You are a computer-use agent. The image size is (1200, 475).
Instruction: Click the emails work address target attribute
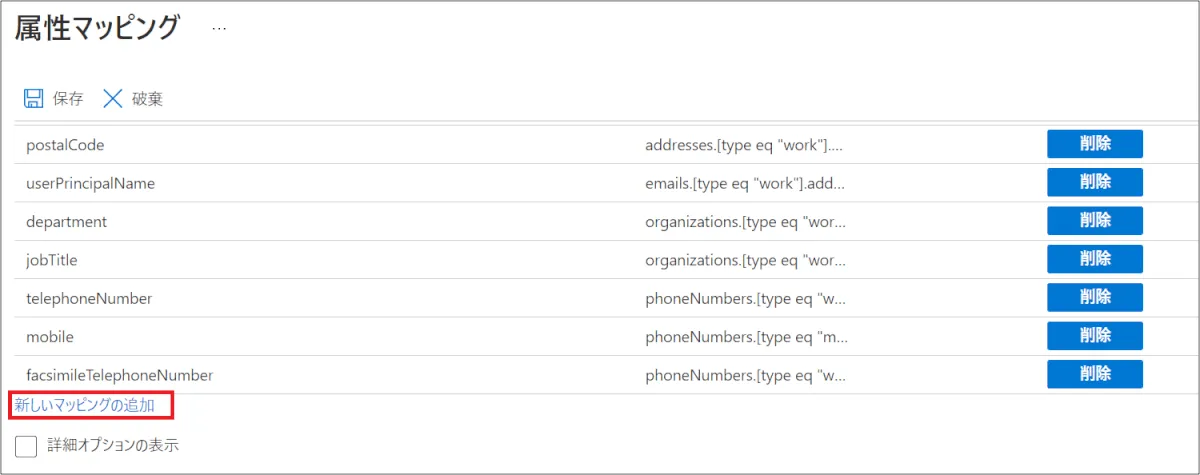744,183
